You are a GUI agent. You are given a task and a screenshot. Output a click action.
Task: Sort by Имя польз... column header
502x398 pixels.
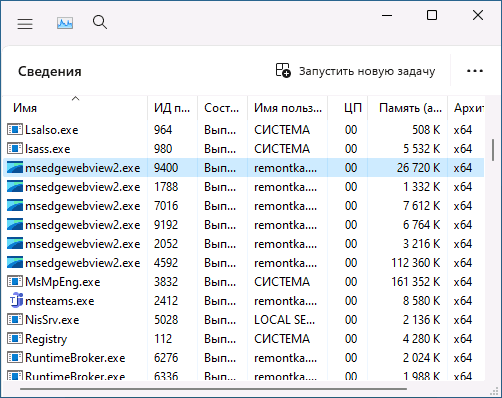tap(288, 108)
